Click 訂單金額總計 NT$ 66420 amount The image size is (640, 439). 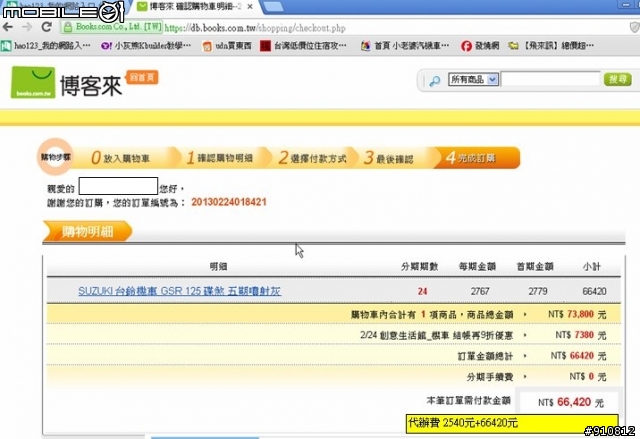click(x=578, y=356)
